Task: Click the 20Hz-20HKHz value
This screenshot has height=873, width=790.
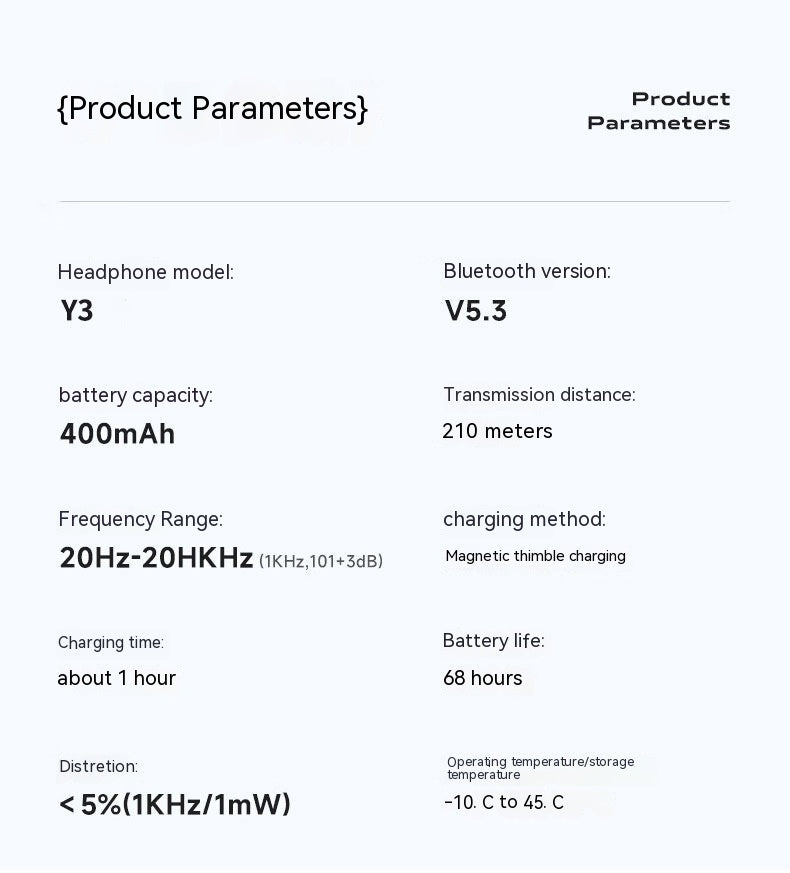Action: (x=156, y=558)
